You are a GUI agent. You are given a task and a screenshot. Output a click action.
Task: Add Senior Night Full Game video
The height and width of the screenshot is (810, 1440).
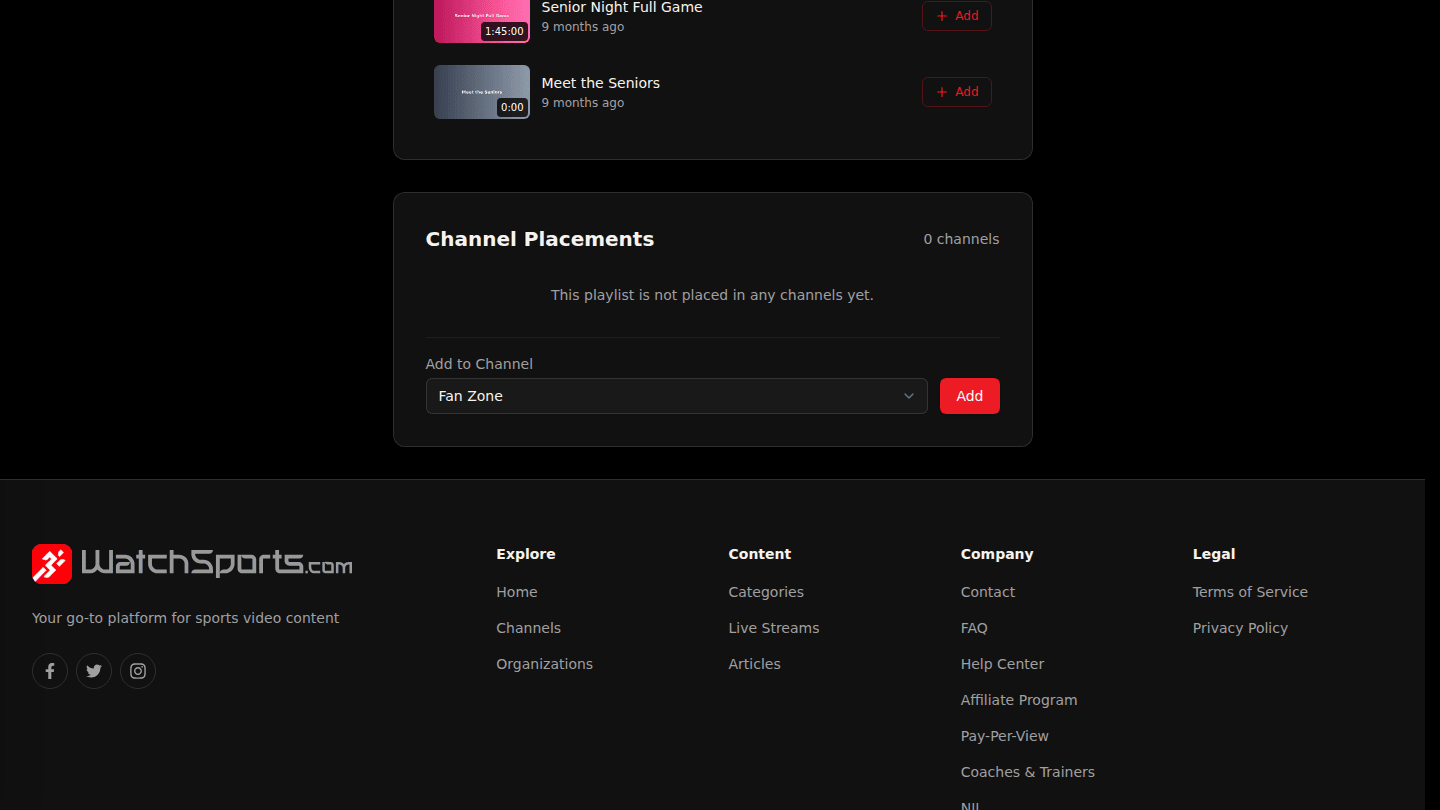coord(957,16)
